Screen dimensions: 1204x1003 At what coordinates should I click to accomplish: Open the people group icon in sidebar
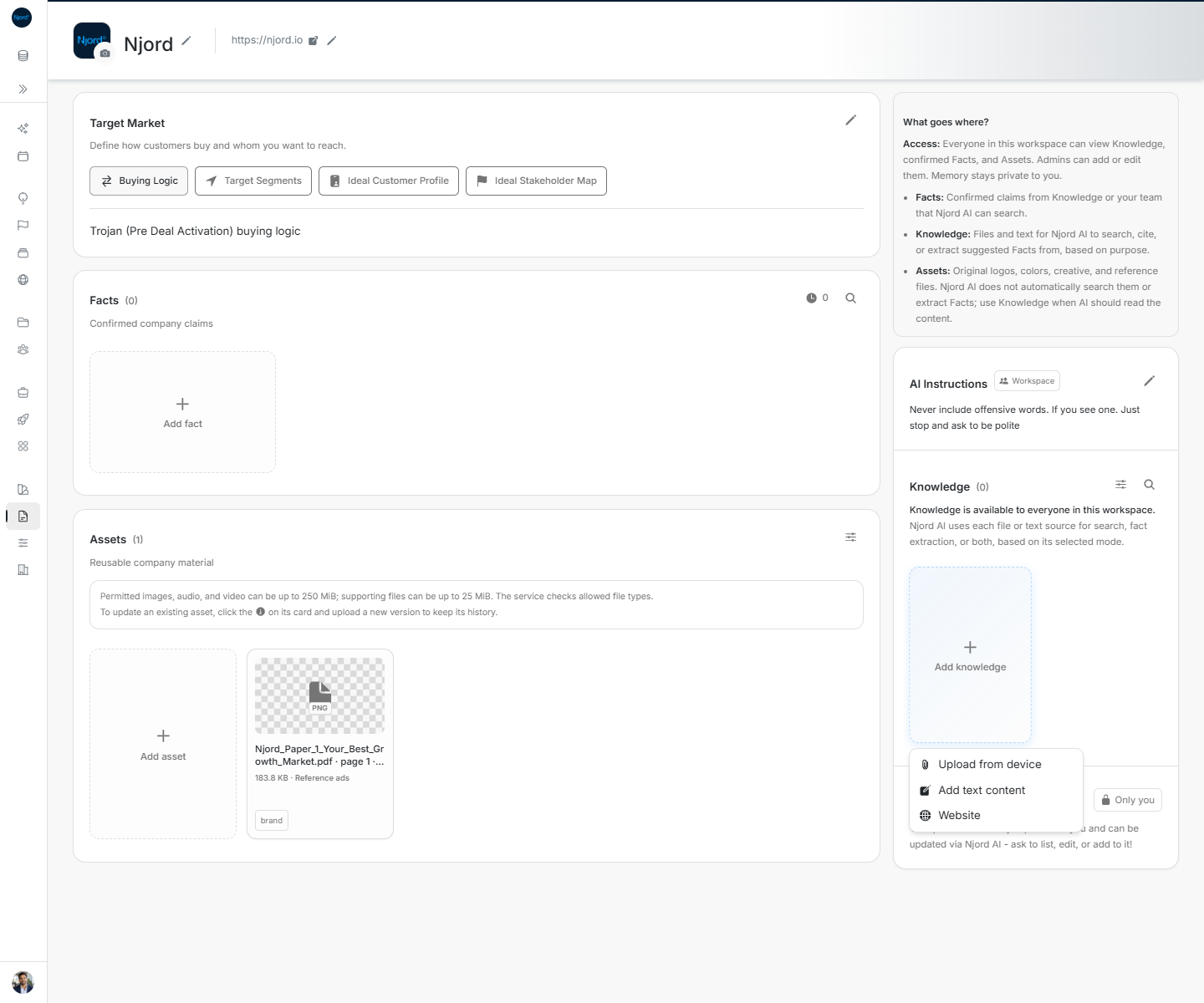23,349
